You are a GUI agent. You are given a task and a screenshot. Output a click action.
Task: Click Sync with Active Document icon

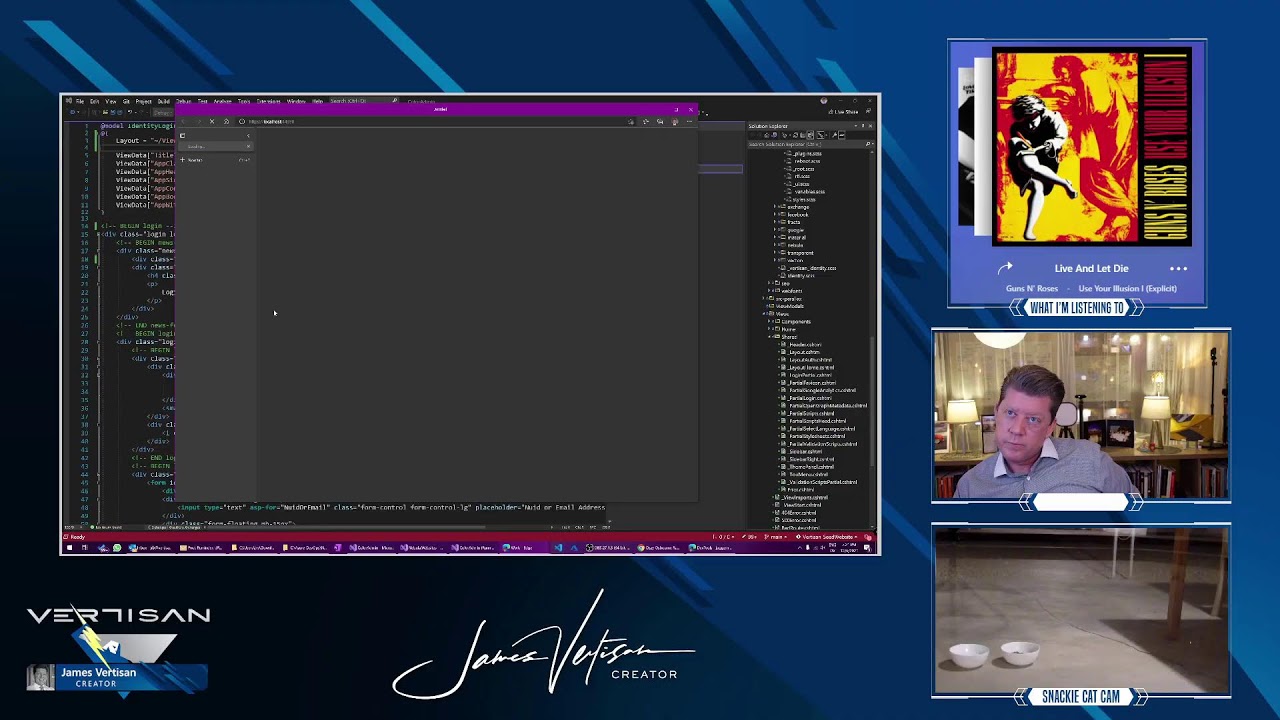click(795, 135)
